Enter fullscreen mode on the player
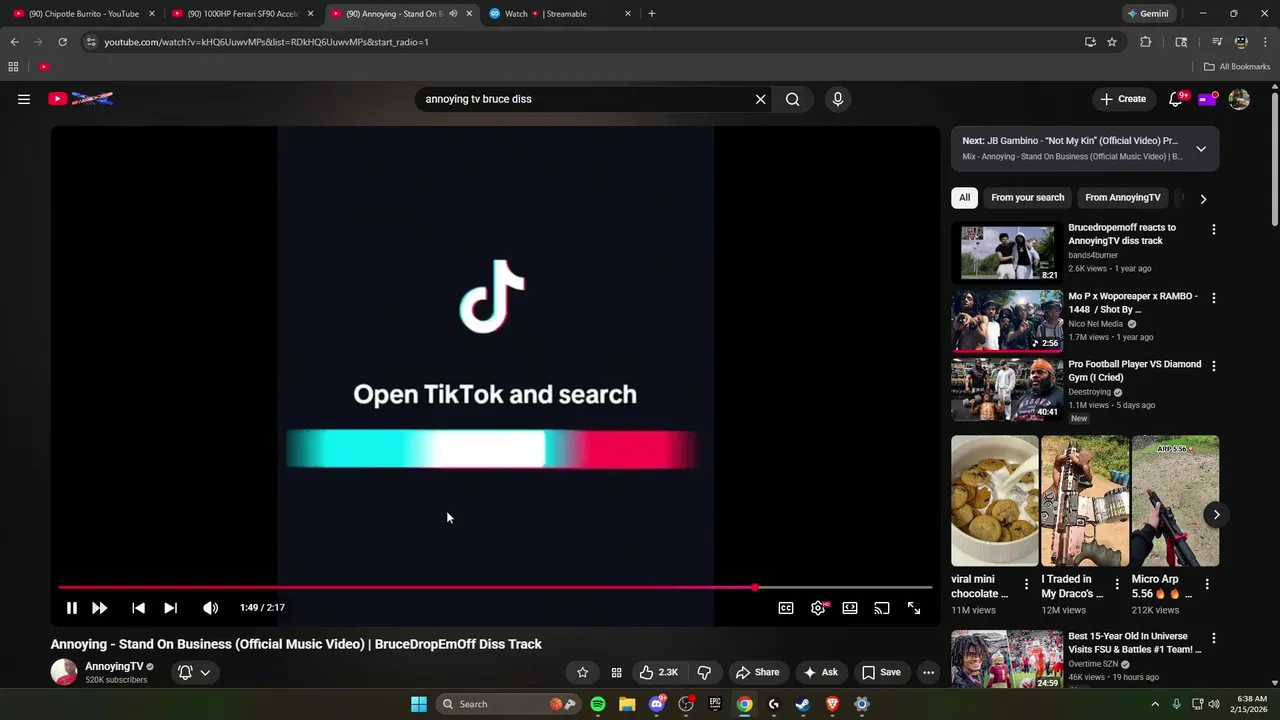This screenshot has height=720, width=1280. (914, 608)
